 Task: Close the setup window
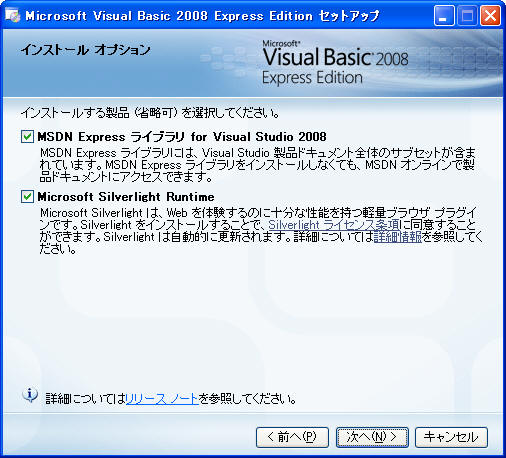490,16
